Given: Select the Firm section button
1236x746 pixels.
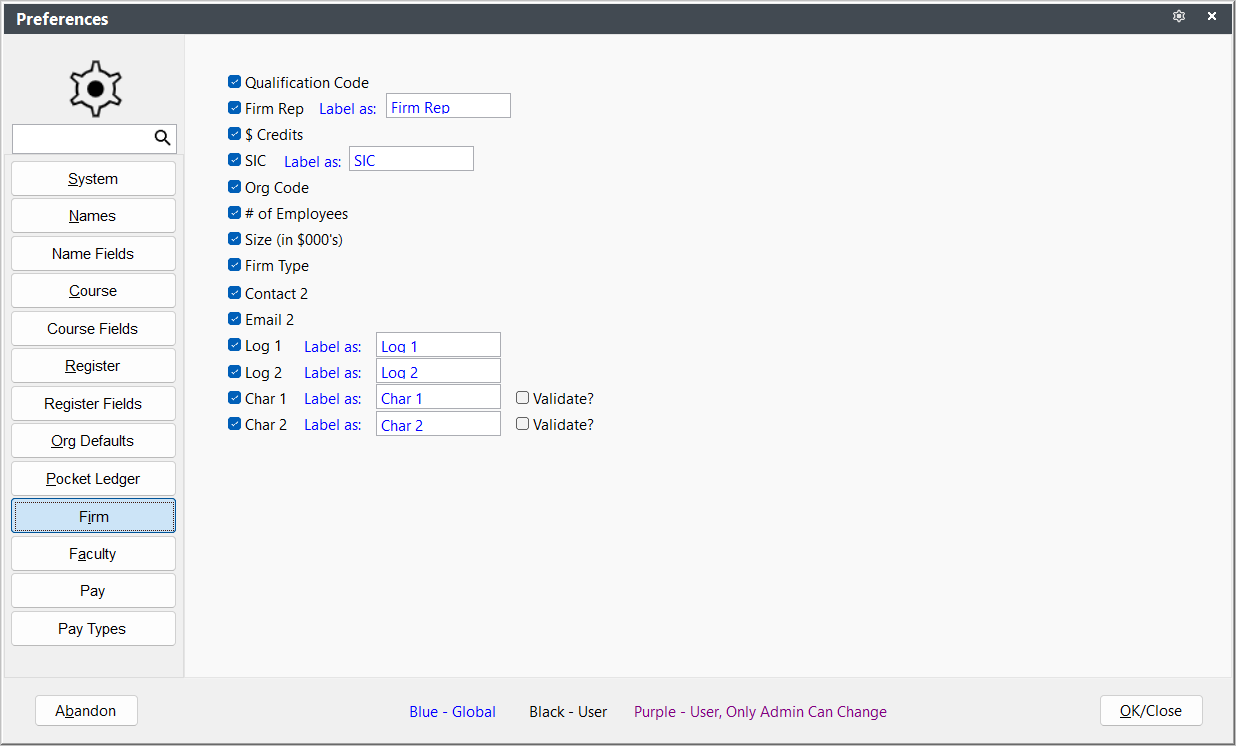Looking at the screenshot, I should (x=93, y=516).
